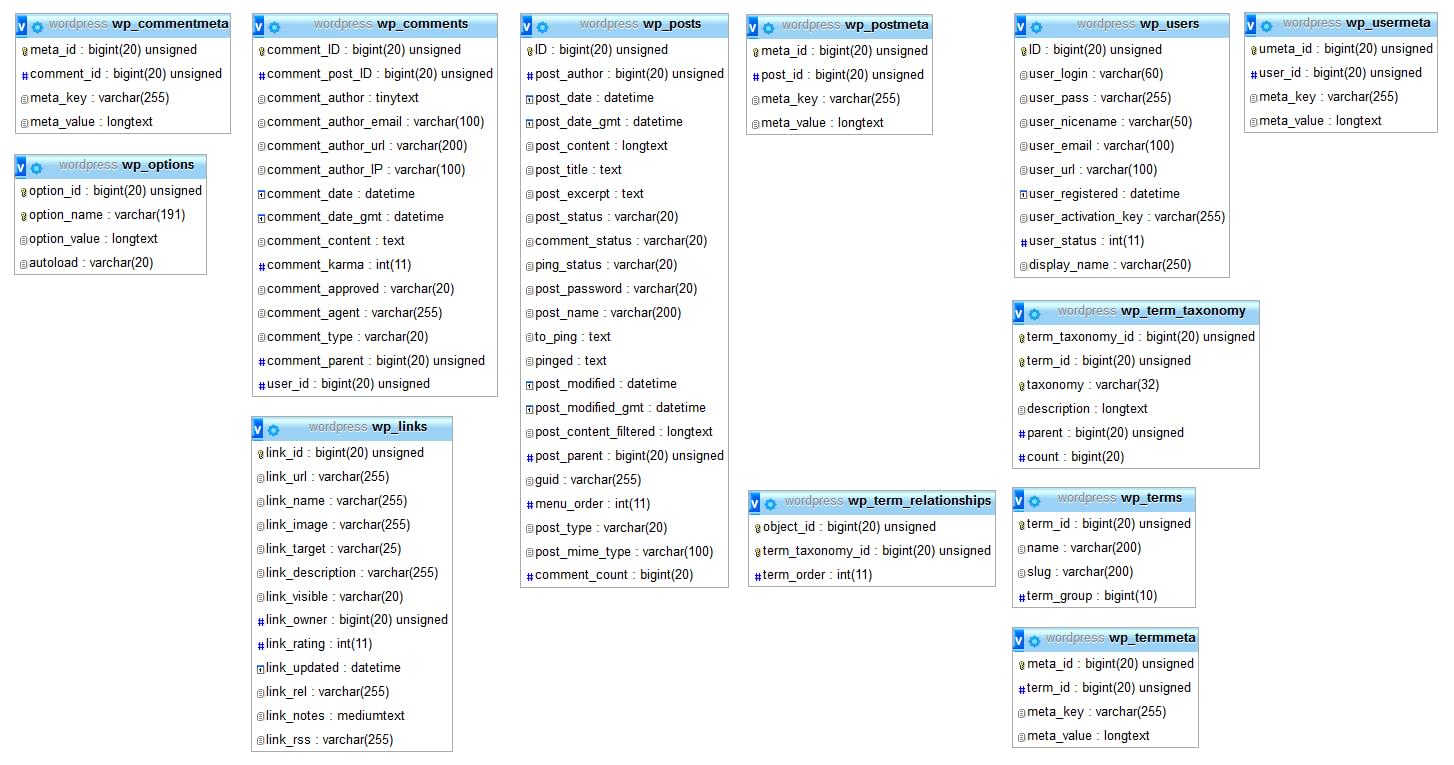Image resolution: width=1454 pixels, height=765 pixels.
Task: Open the settings gear on wp_termmeta header
Action: [x=1034, y=638]
